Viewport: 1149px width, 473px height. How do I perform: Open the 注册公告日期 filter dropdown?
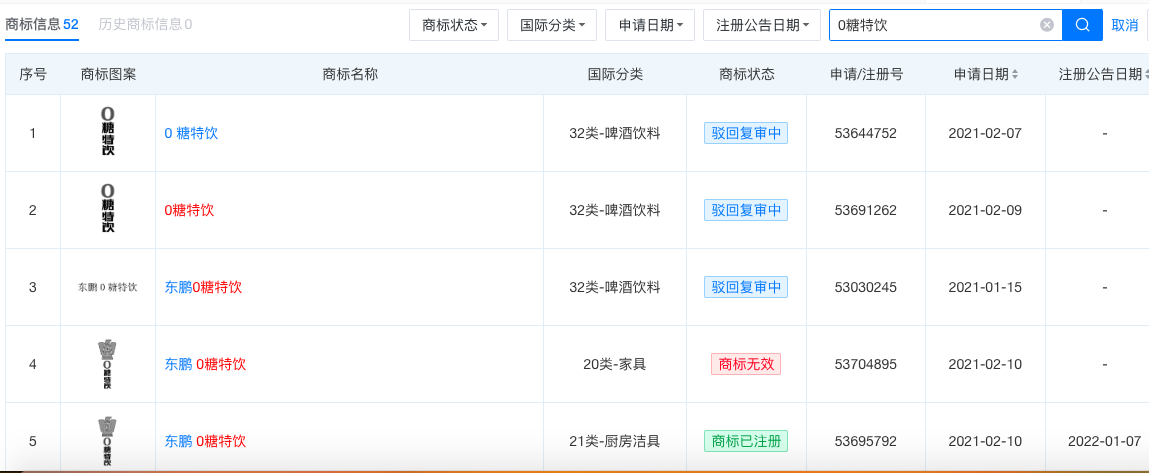761,25
